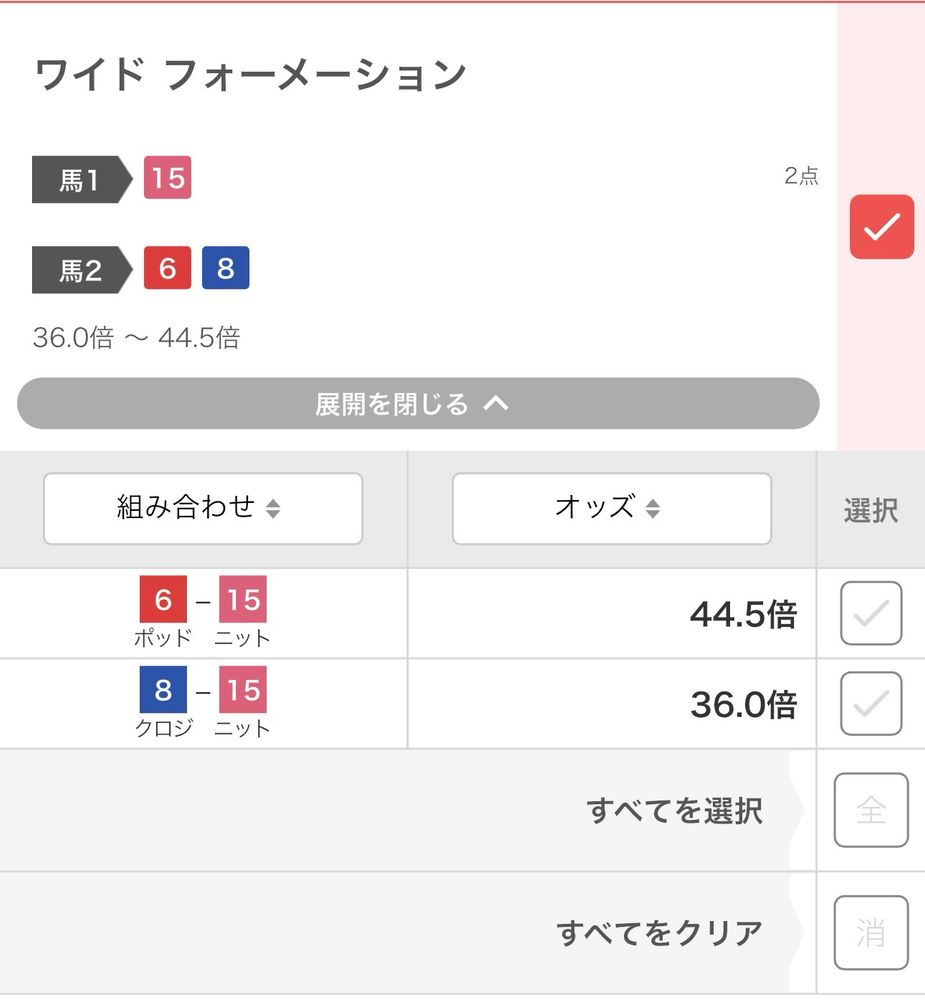Viewport: 925px width, 1000px height.
Task: Collapse details with 展開を閉じる button
Action: 418,403
